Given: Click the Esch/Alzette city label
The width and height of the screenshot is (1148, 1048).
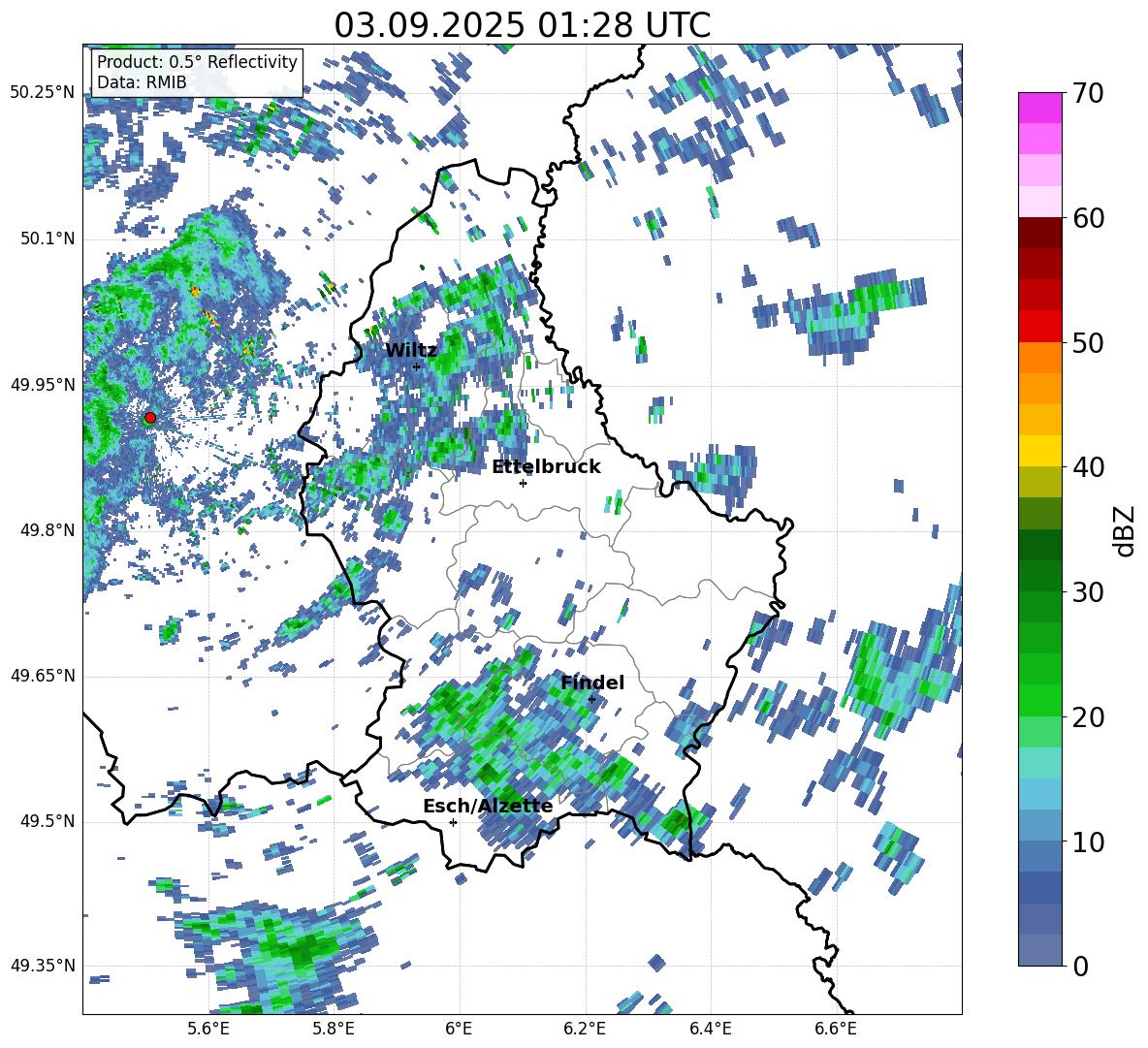Looking at the screenshot, I should point(488,807).
